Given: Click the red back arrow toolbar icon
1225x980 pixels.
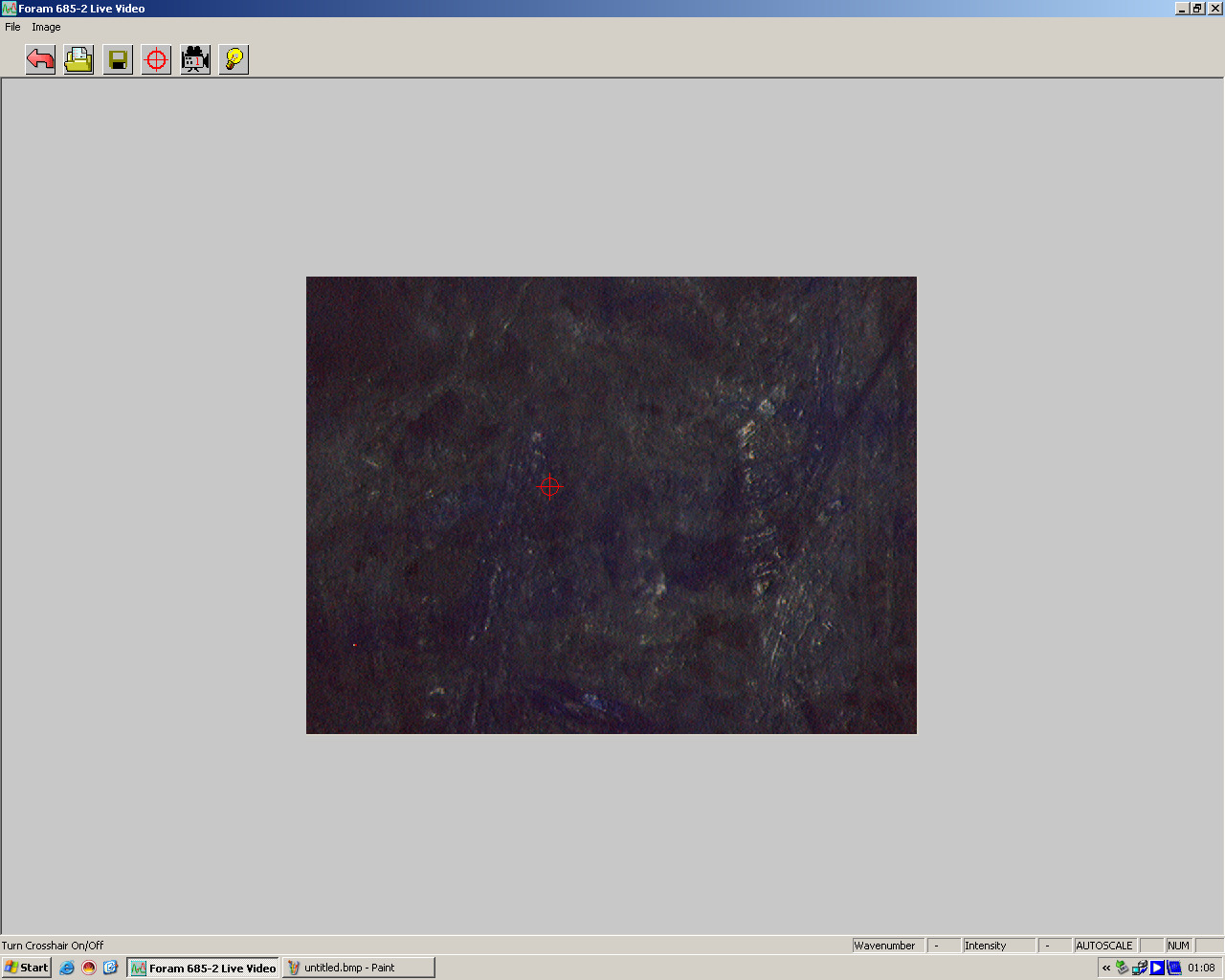Looking at the screenshot, I should click(40, 60).
